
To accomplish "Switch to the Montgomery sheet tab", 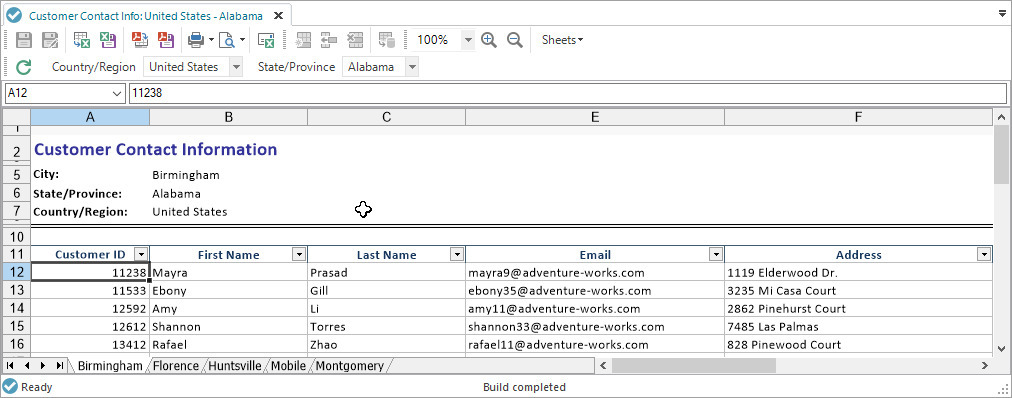I will (x=350, y=366).
